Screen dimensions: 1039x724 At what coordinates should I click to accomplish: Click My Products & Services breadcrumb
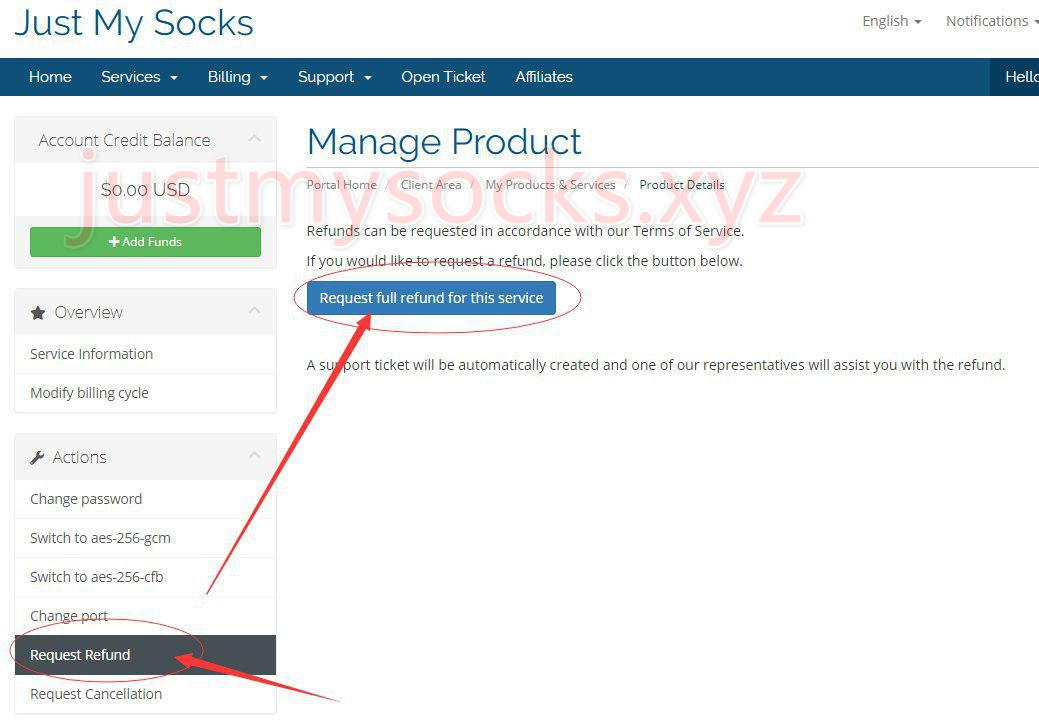pos(550,185)
